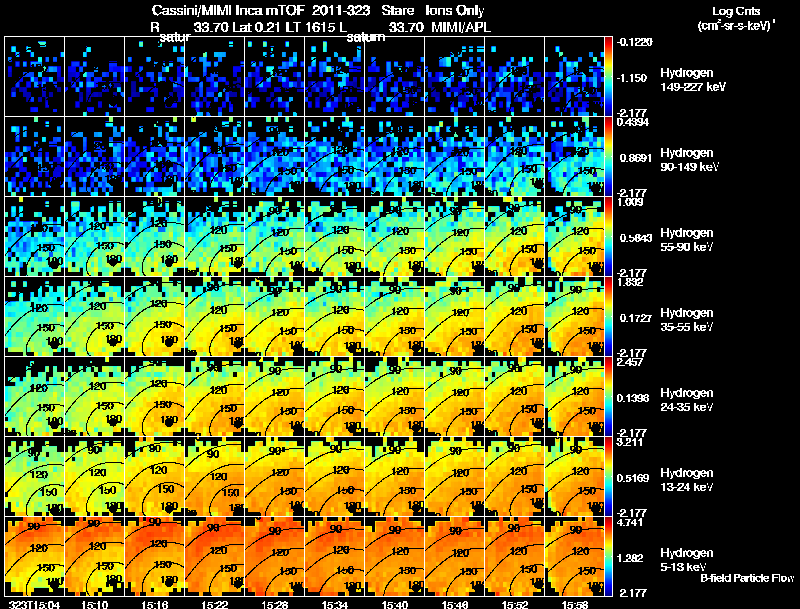
Task: Click the MIMI/APL text in header
Action: click(x=461, y=27)
